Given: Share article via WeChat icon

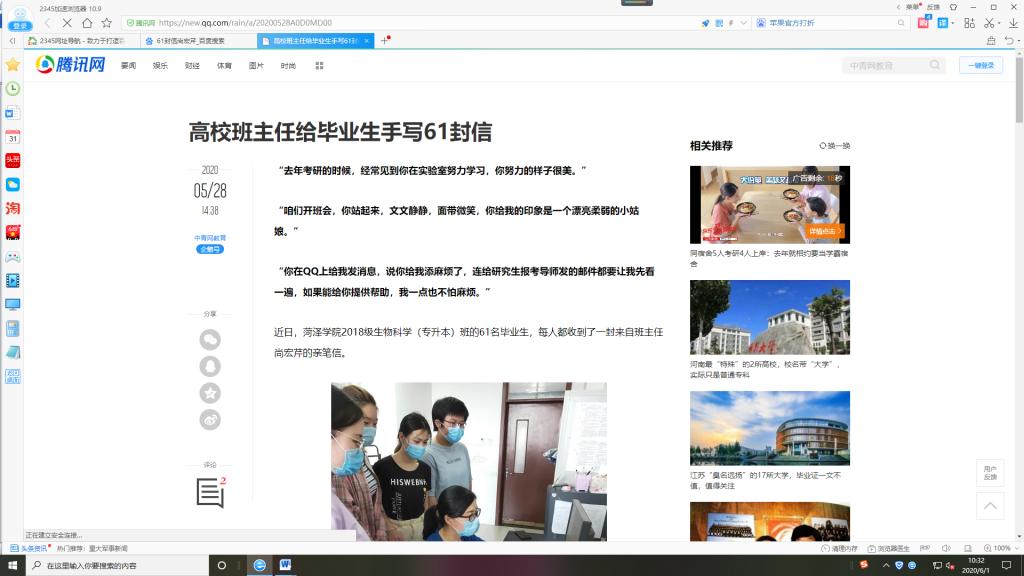Looking at the screenshot, I should 210,340.
